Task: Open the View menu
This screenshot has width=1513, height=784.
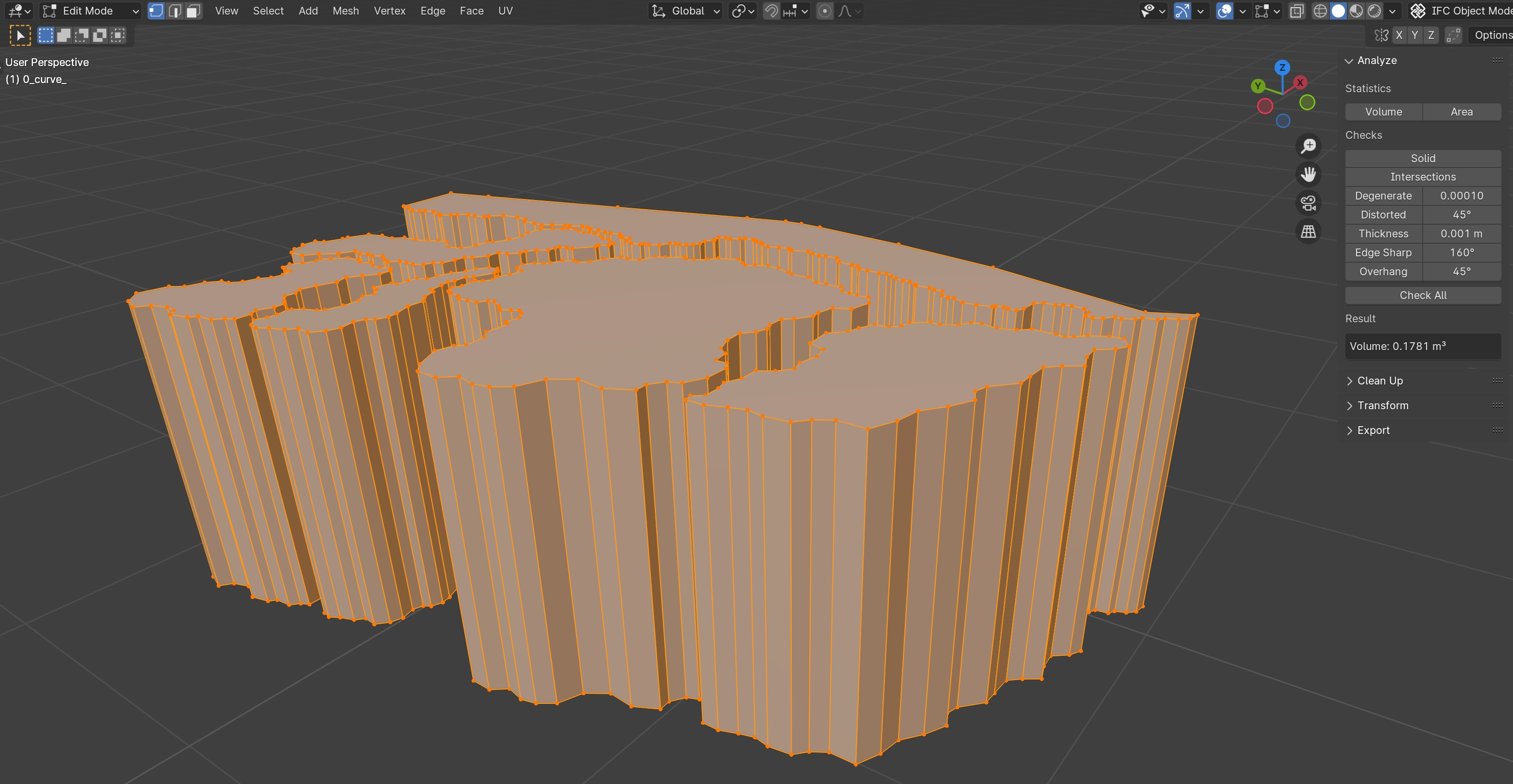Action: (x=226, y=11)
